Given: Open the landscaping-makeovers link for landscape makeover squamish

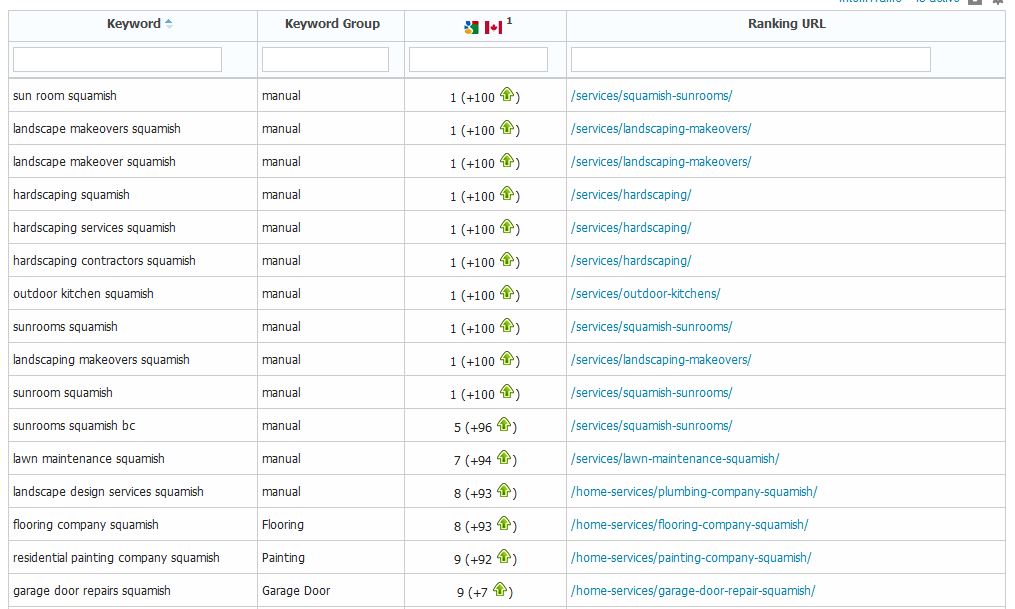Looking at the screenshot, I should [x=661, y=162].
